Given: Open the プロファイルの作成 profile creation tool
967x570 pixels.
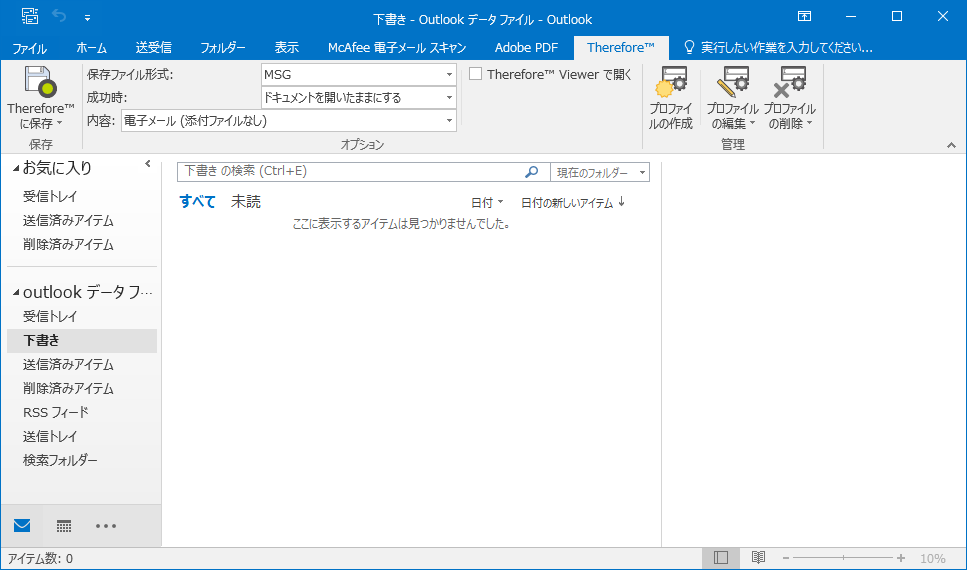Looking at the screenshot, I should point(670,99).
